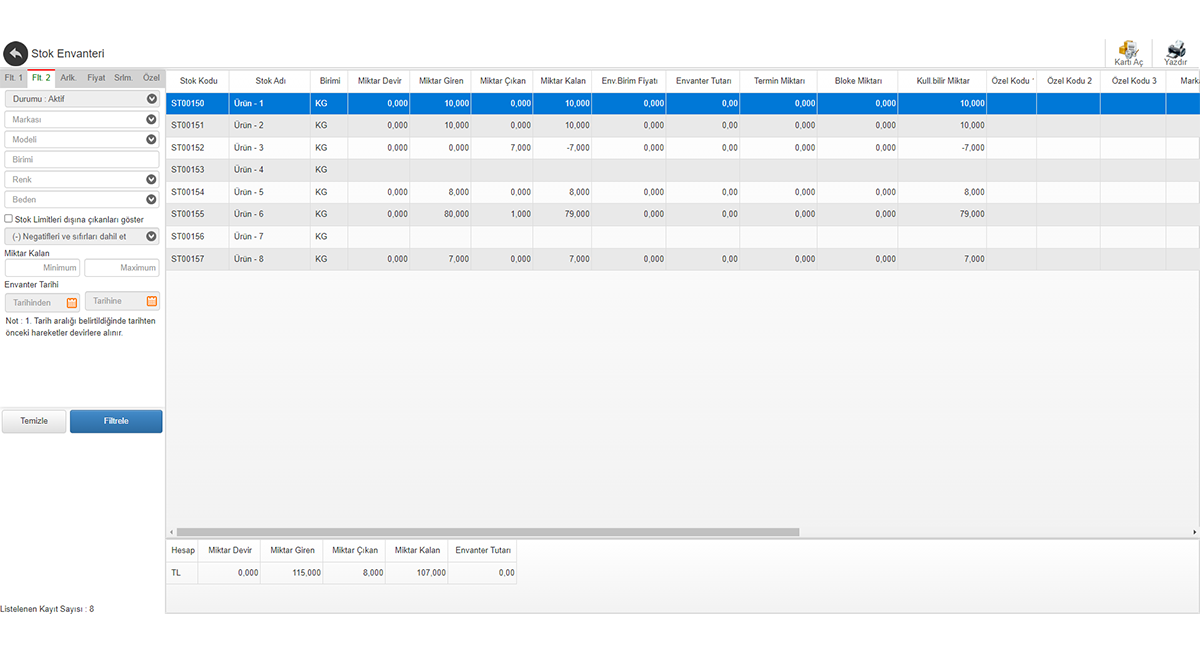1200x653 pixels.
Task: Click the back arrow icon beside Stok Envanteri
Action: (15, 54)
